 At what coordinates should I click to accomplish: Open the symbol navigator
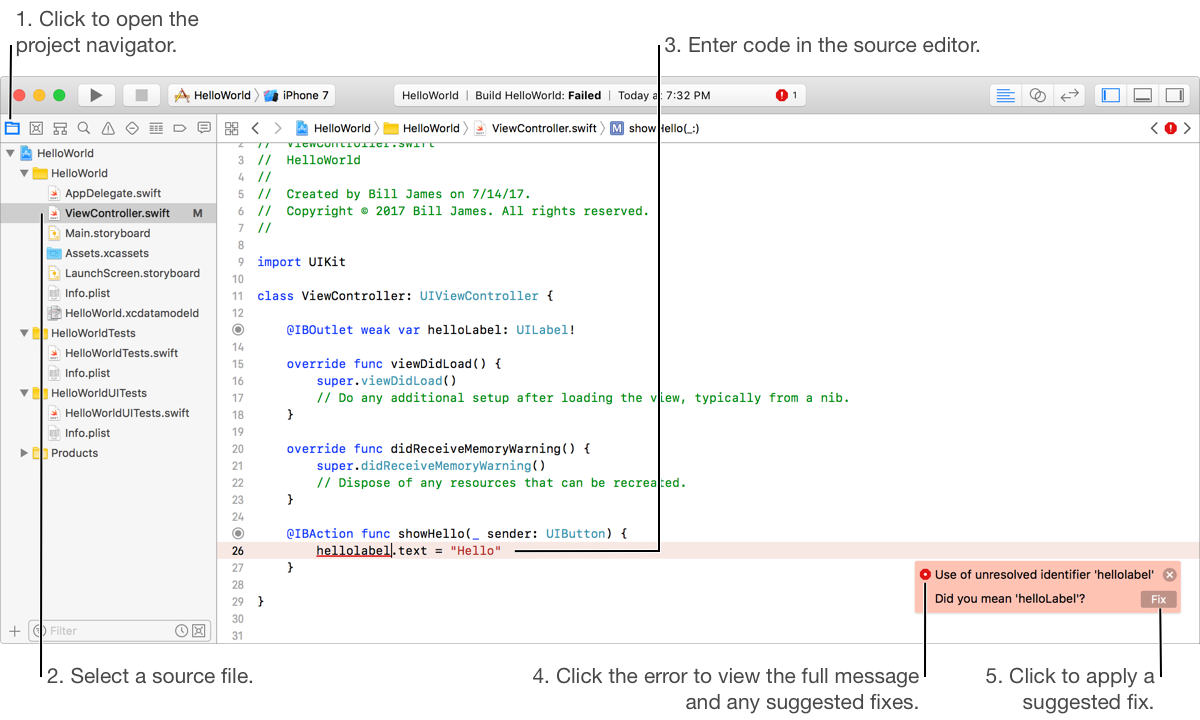tap(60, 128)
